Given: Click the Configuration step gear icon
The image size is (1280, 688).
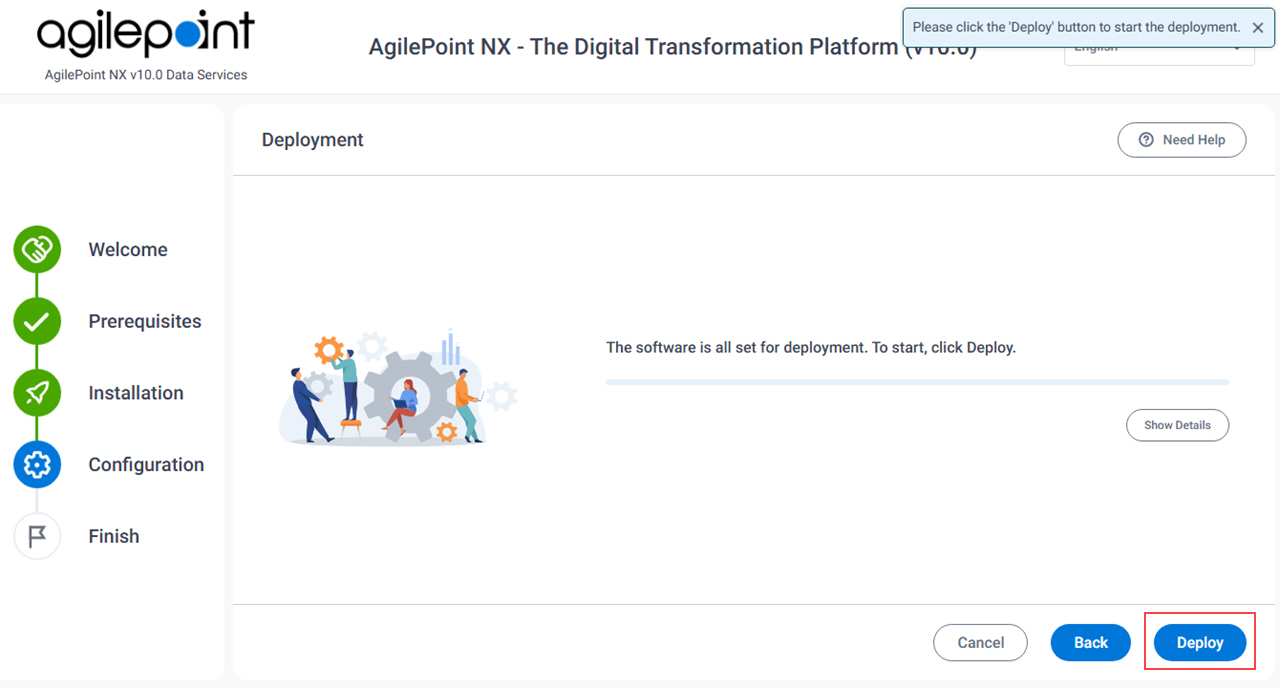Looking at the screenshot, I should pyautogui.click(x=37, y=465).
